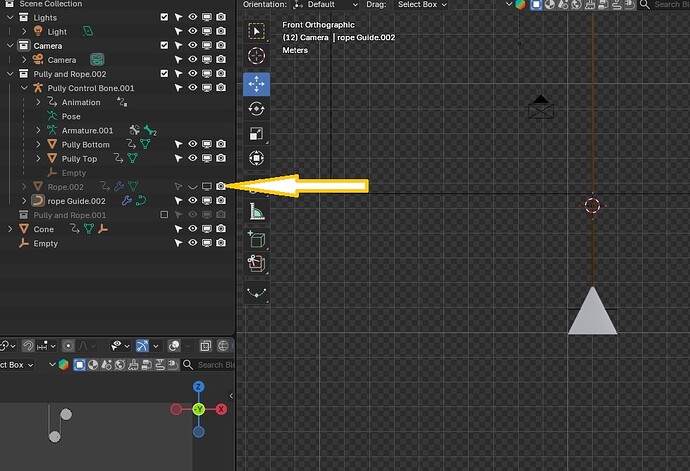The height and width of the screenshot is (471, 690).
Task: Uncheck the Lights collection checkbox
Action: coord(164,17)
